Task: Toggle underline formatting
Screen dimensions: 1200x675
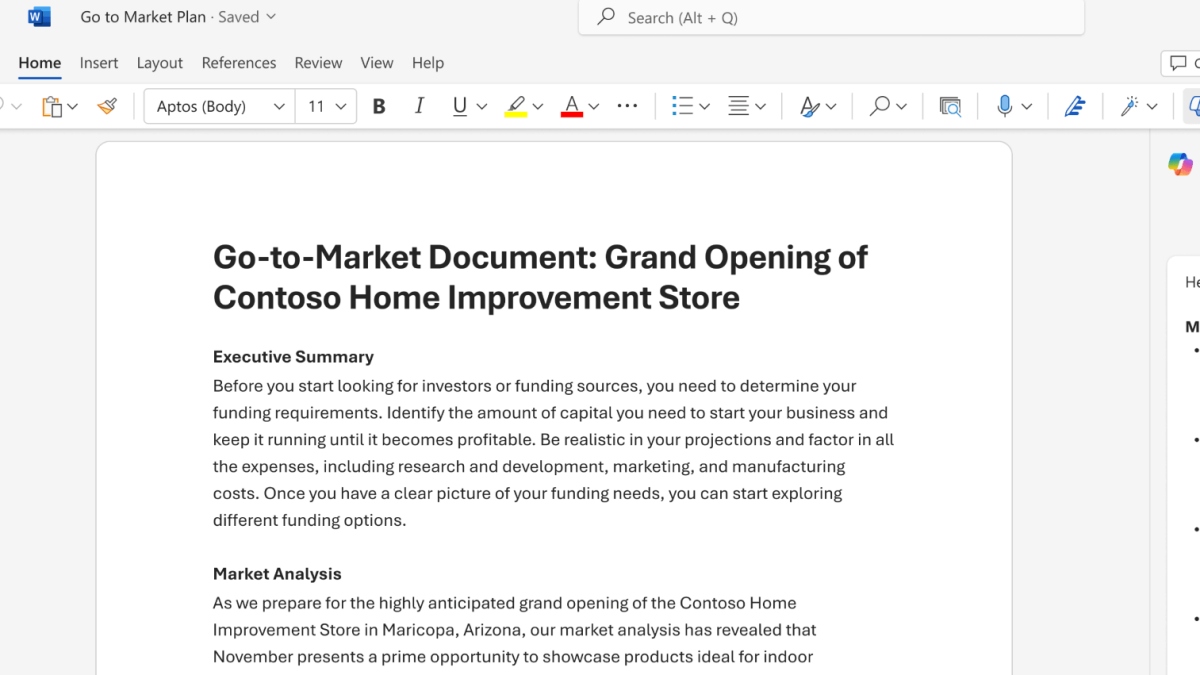Action: (x=459, y=106)
